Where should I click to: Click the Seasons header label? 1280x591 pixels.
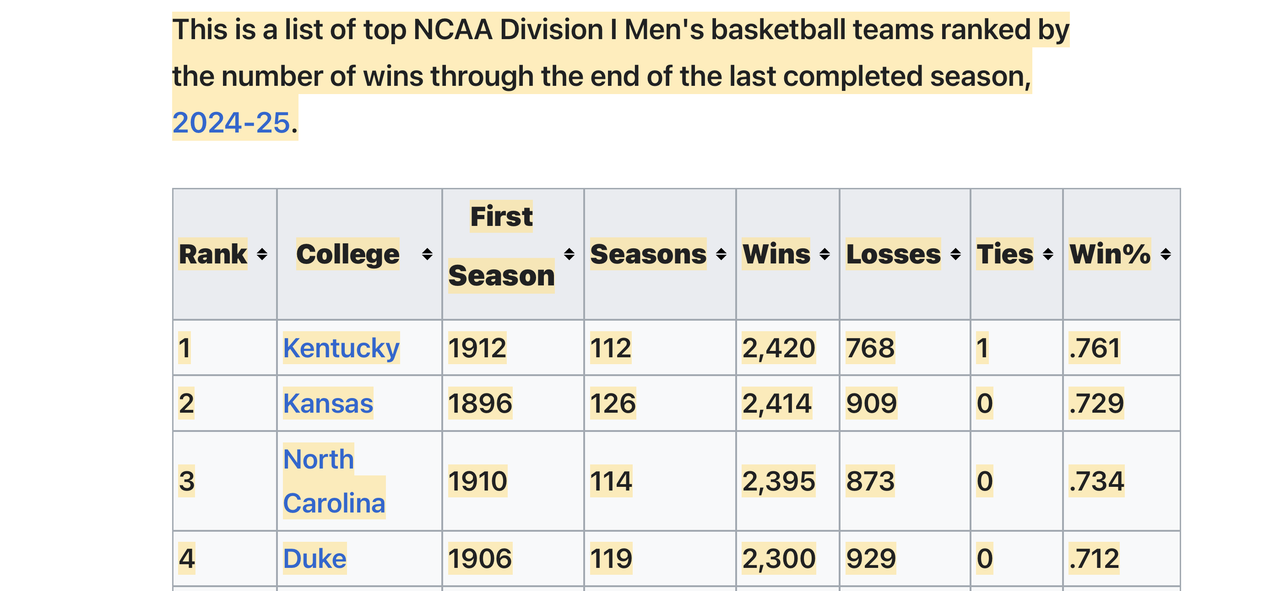(648, 255)
